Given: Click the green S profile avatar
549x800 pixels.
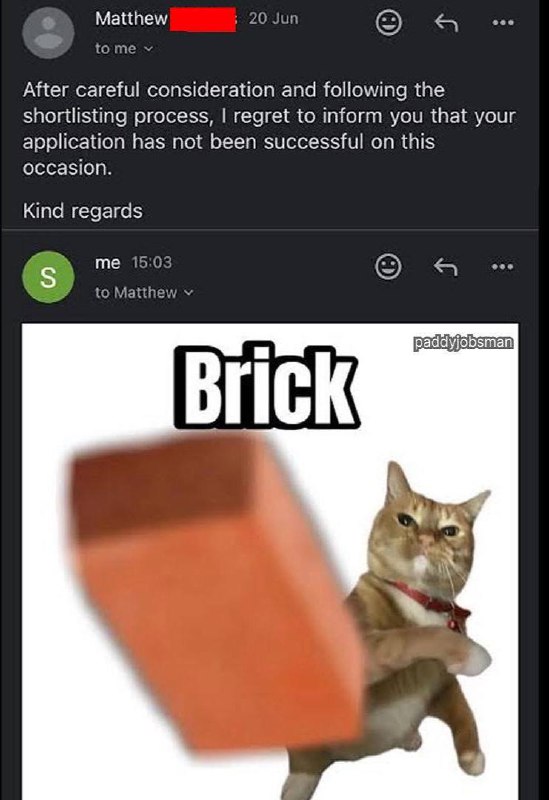Looking at the screenshot, I should tap(48, 277).
